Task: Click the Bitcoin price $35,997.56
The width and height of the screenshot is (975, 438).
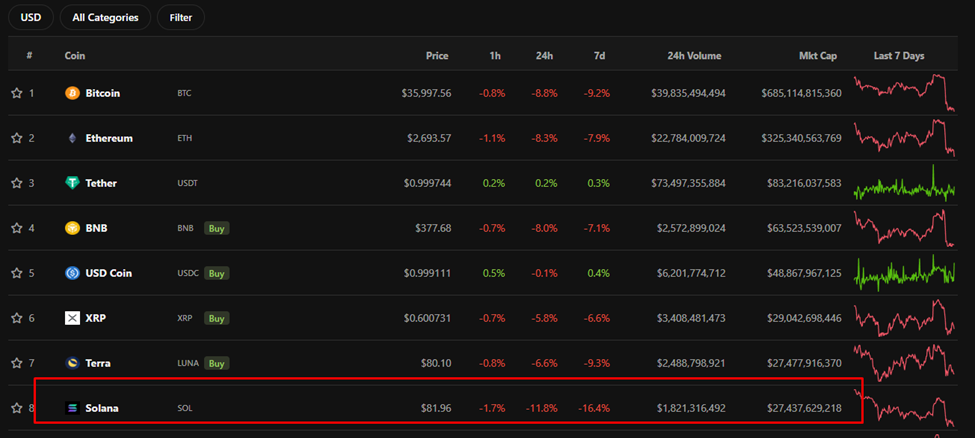Action: (426, 93)
